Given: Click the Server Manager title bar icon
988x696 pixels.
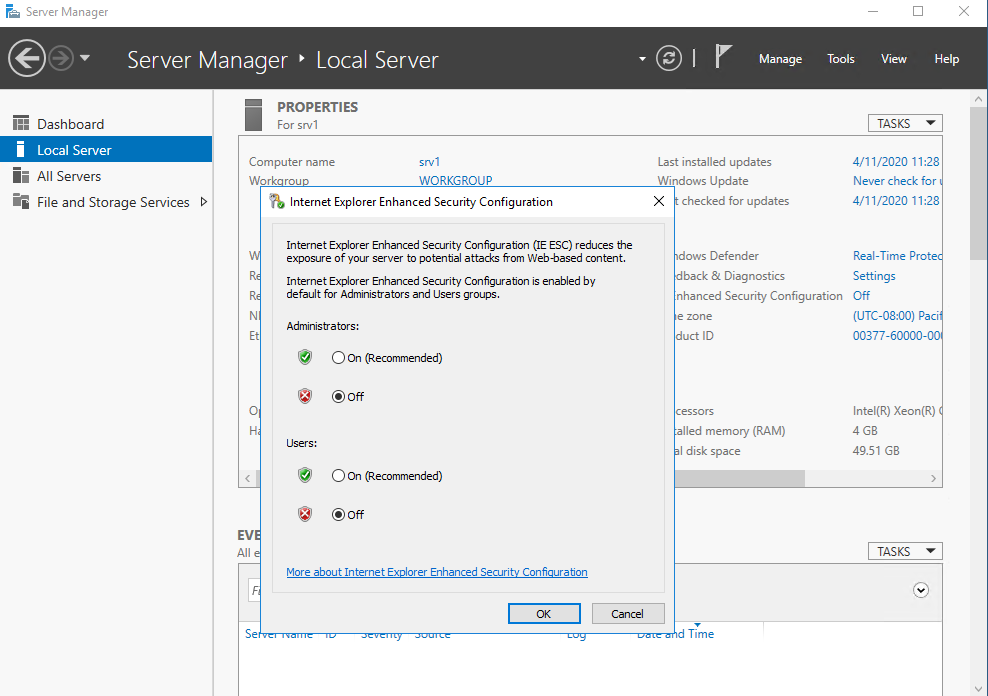Looking at the screenshot, I should tap(13, 11).
